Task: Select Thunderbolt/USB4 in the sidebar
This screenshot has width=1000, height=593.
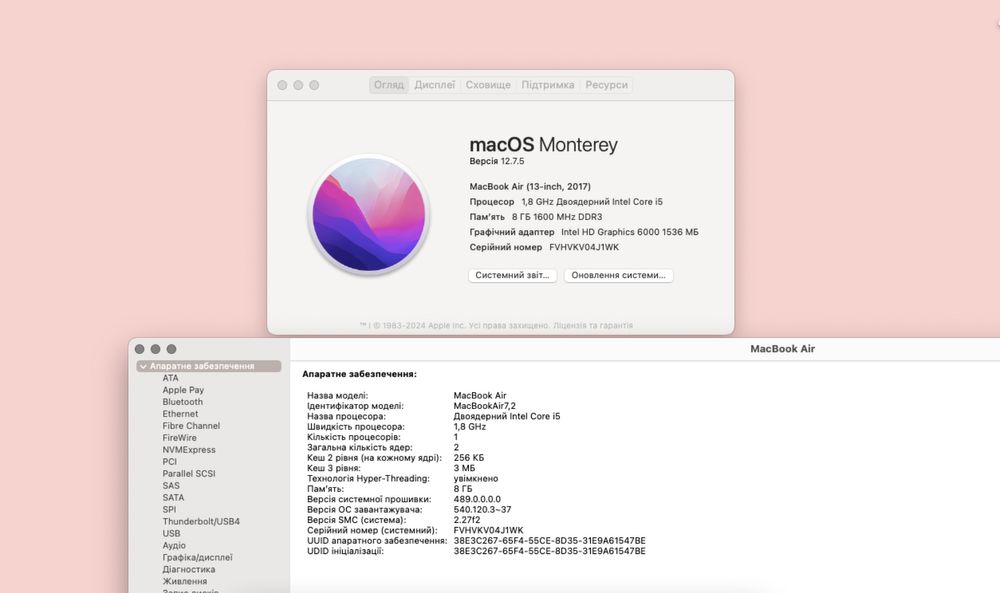Action: coord(201,522)
